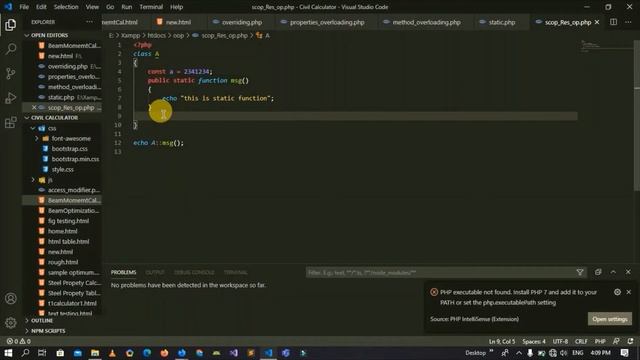Open Explorer panel ellipsis menu
Viewport: 640px width, 360px height.
pos(89,22)
